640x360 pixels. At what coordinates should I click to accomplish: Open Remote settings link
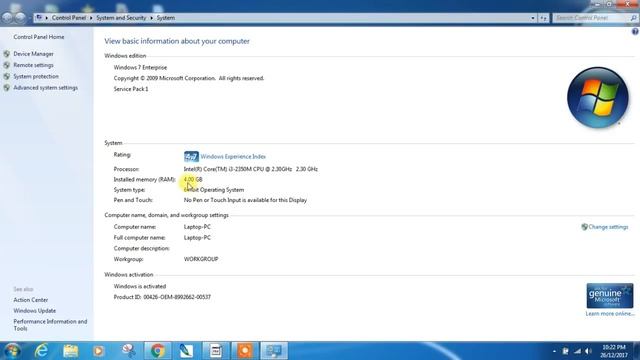click(x=33, y=65)
